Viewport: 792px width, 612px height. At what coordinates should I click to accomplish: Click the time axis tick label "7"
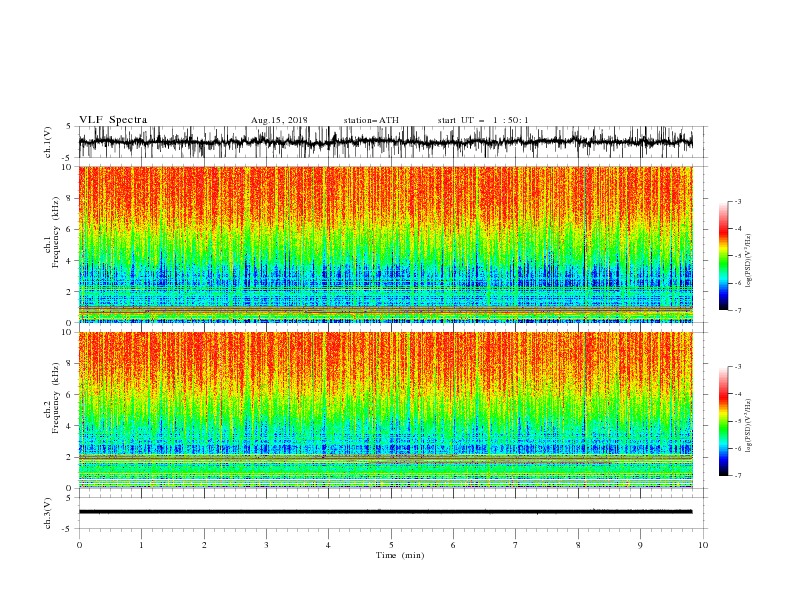click(516, 545)
